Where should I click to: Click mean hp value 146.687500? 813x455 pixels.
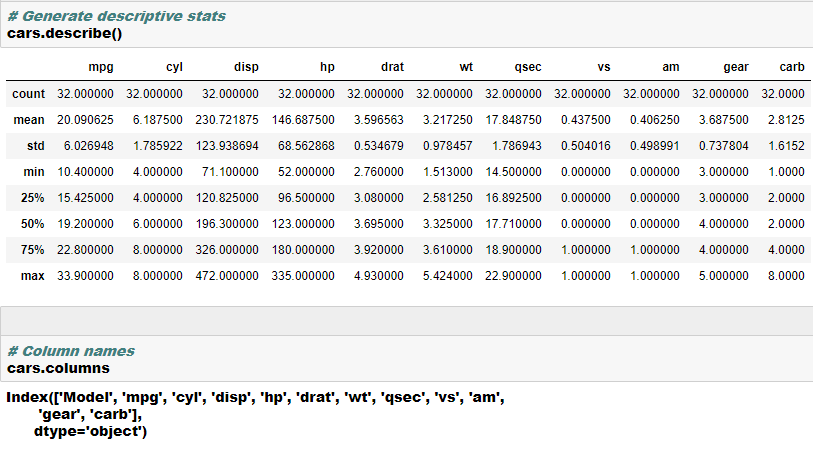point(303,120)
